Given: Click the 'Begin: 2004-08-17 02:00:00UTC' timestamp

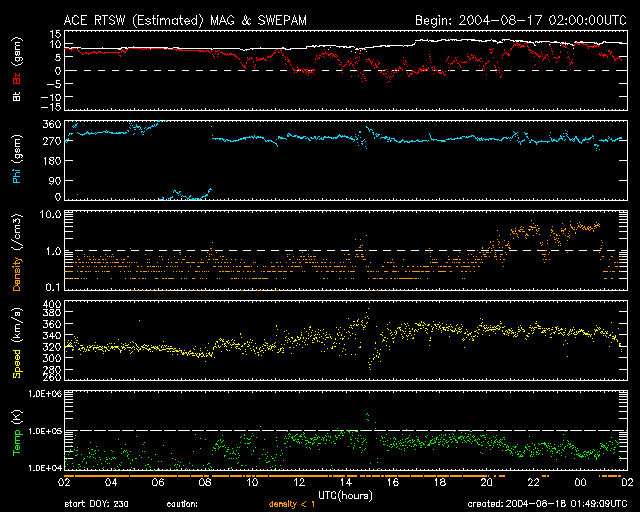Looking at the screenshot, I should click(x=521, y=20).
